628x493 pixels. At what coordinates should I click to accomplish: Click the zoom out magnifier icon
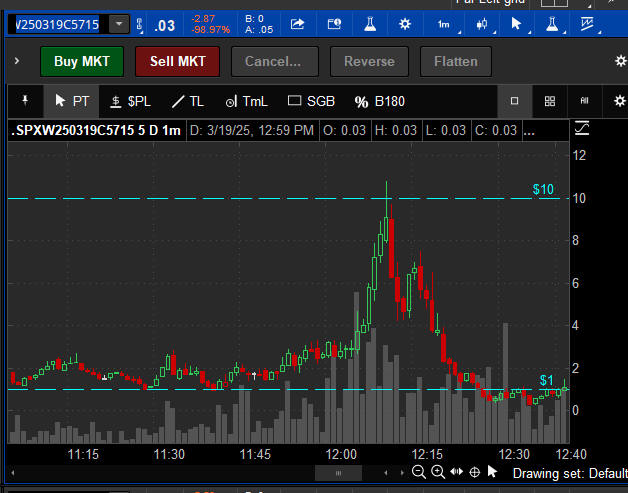coord(419,472)
